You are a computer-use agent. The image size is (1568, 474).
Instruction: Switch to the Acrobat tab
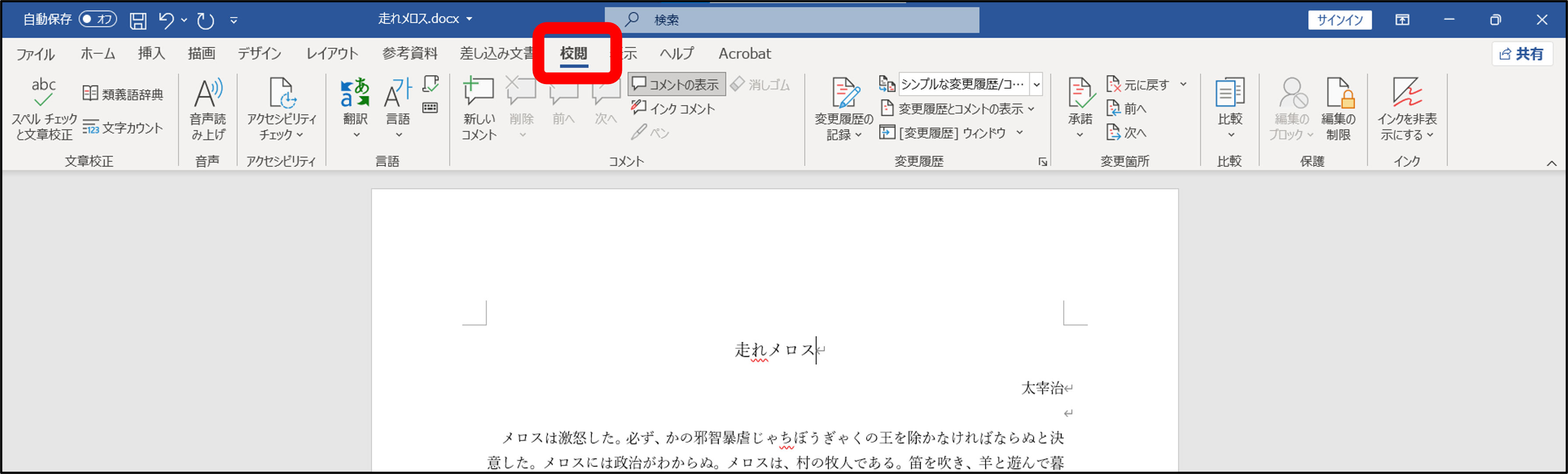click(x=744, y=53)
